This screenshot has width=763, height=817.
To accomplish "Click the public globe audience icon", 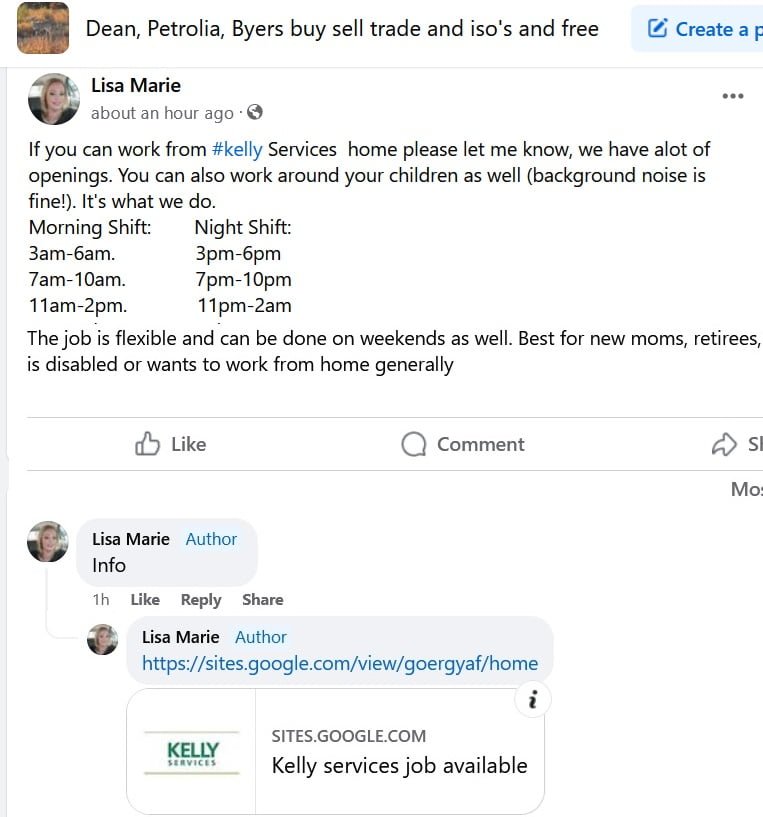I will point(255,113).
